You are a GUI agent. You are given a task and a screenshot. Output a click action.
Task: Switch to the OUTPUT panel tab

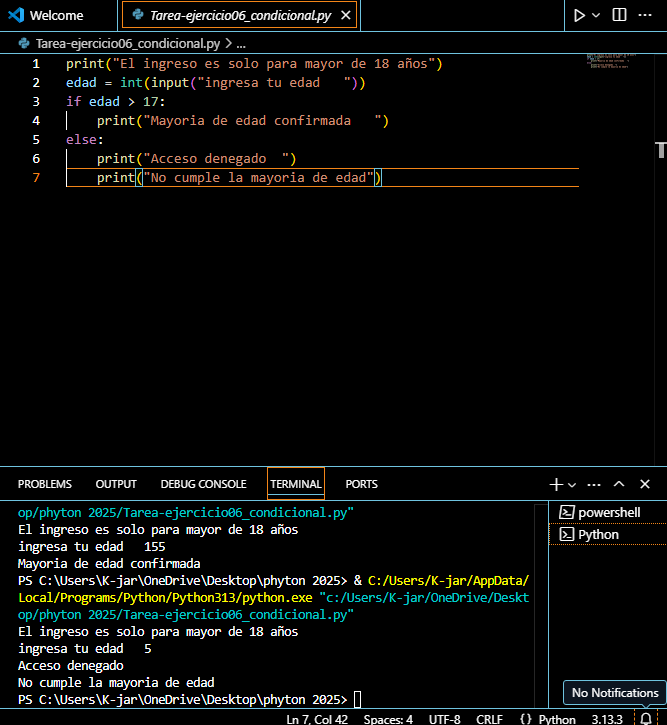tap(116, 484)
